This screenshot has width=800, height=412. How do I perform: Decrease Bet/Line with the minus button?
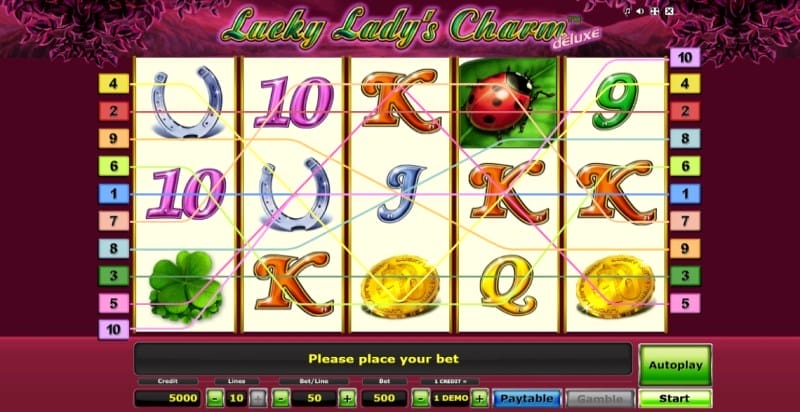pos(281,398)
